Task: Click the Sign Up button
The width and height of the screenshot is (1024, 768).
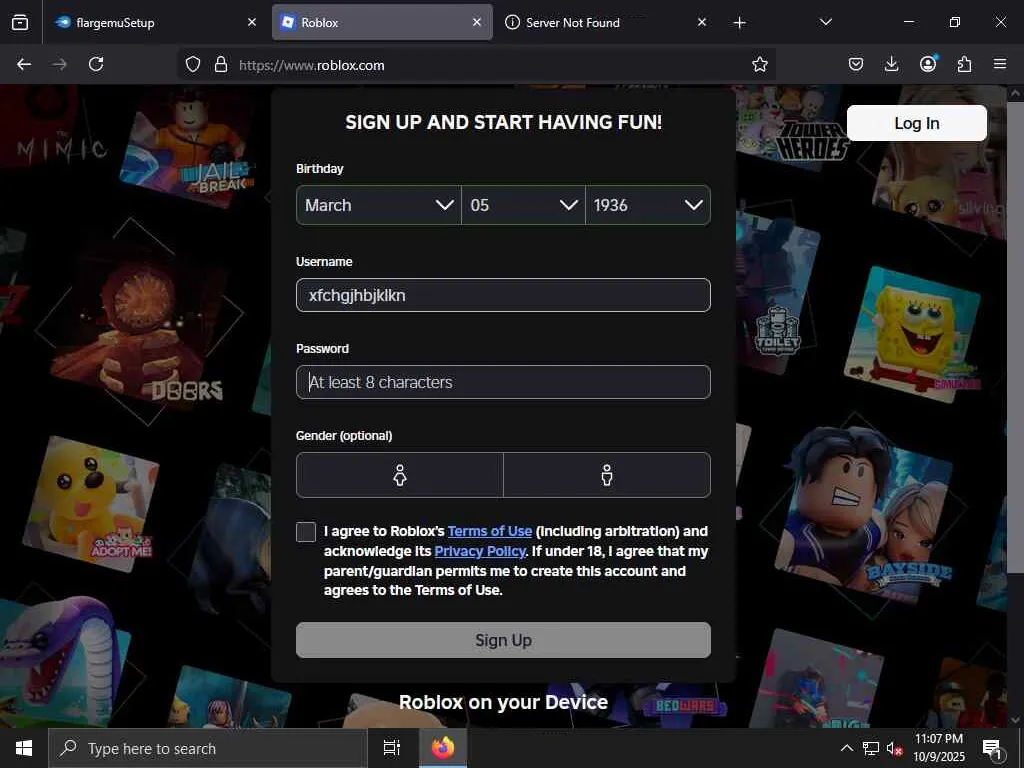Action: [x=503, y=640]
